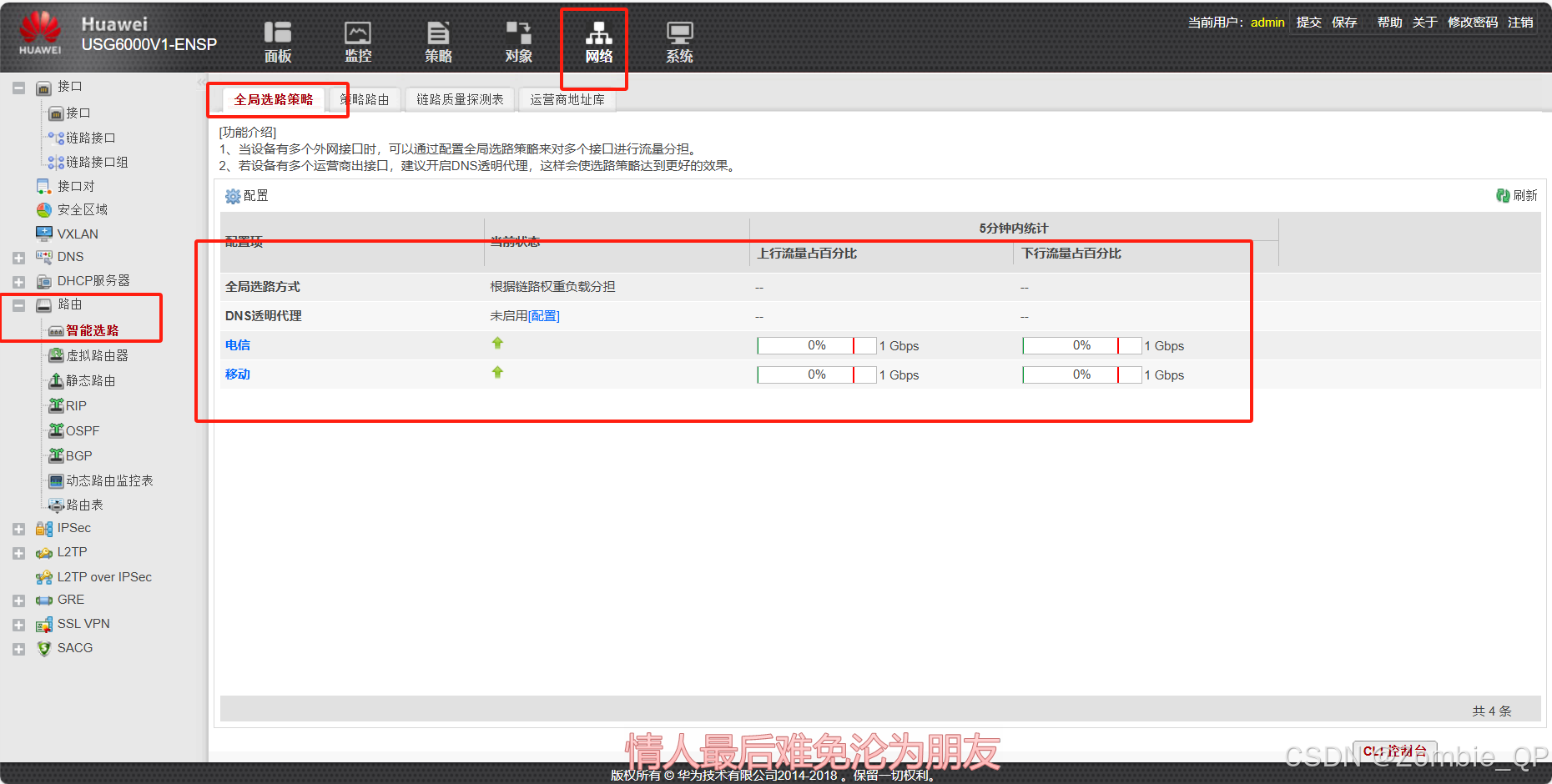The height and width of the screenshot is (784, 1552).
Task: Open the 监控 monitoring icon
Action: [358, 33]
